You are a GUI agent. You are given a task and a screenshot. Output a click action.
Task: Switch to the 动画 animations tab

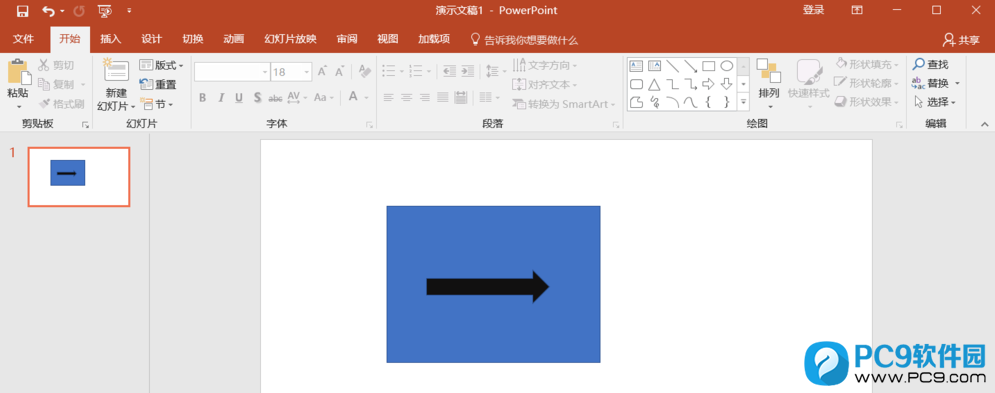[234, 39]
